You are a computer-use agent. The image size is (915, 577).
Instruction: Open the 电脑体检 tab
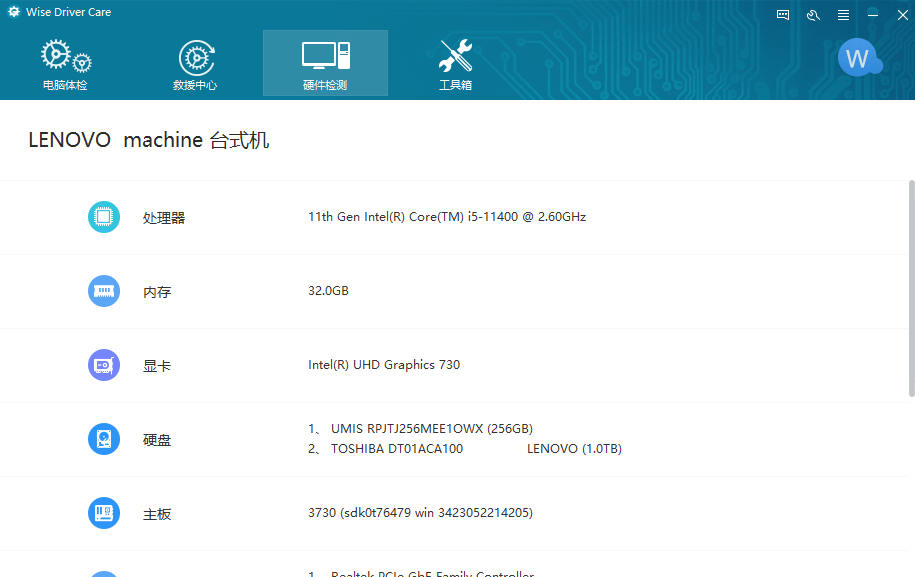65,65
